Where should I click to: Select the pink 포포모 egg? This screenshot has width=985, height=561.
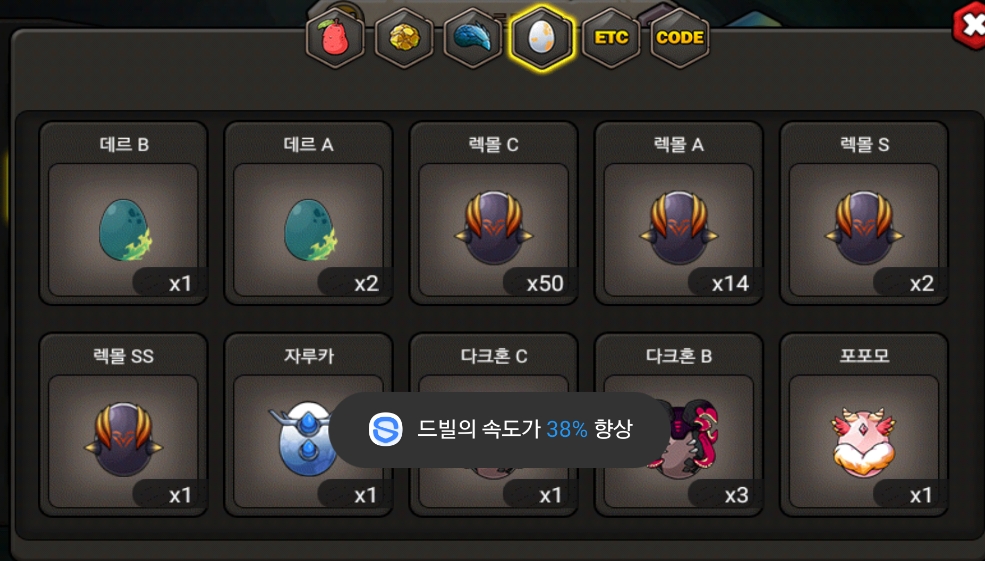[x=864, y=425]
